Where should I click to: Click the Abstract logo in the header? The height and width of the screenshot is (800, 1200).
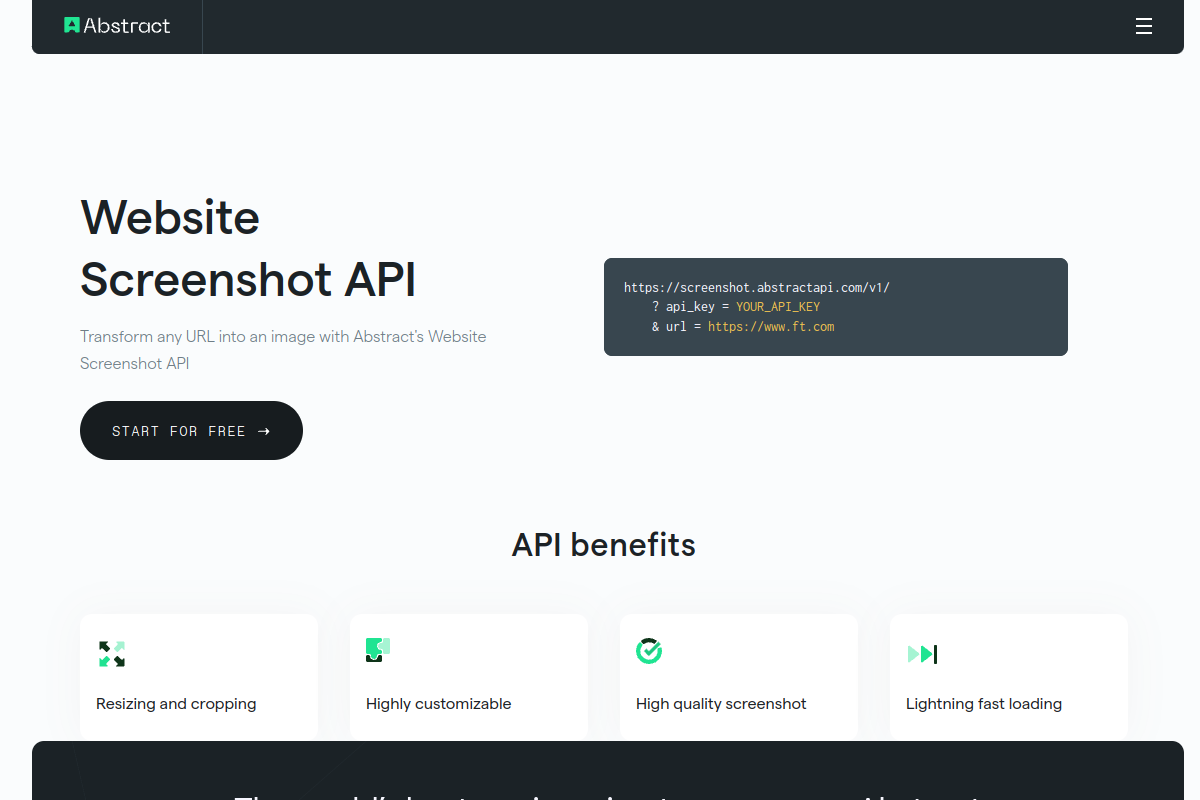[117, 26]
